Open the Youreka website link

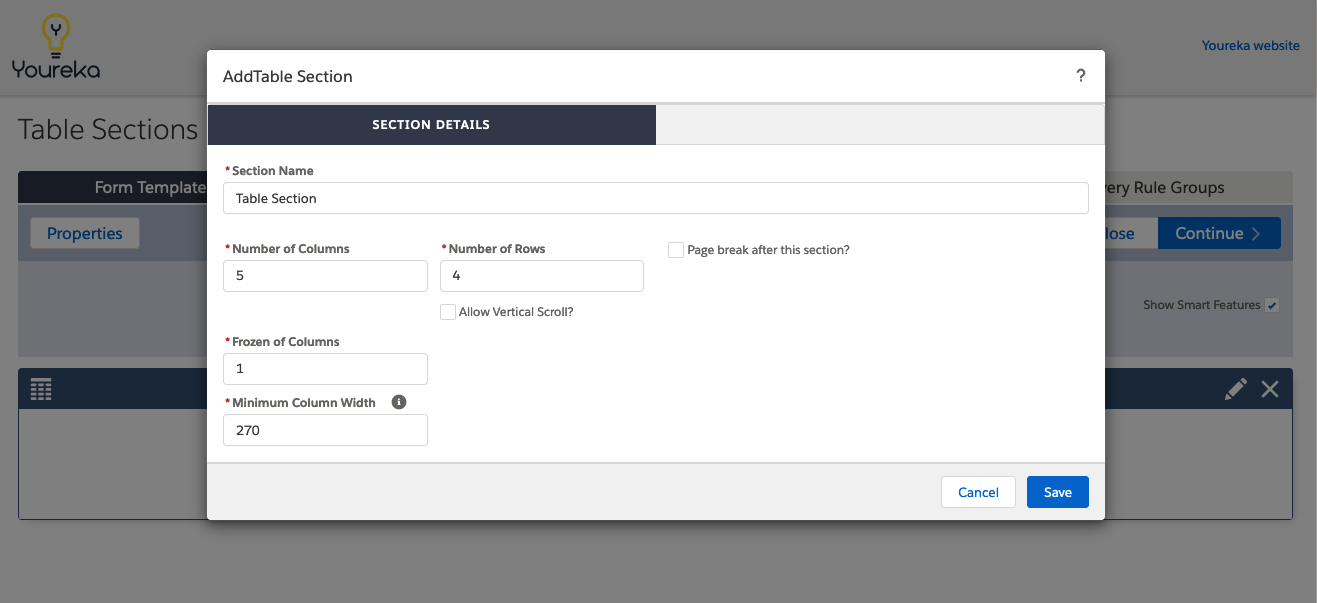[x=1250, y=45]
